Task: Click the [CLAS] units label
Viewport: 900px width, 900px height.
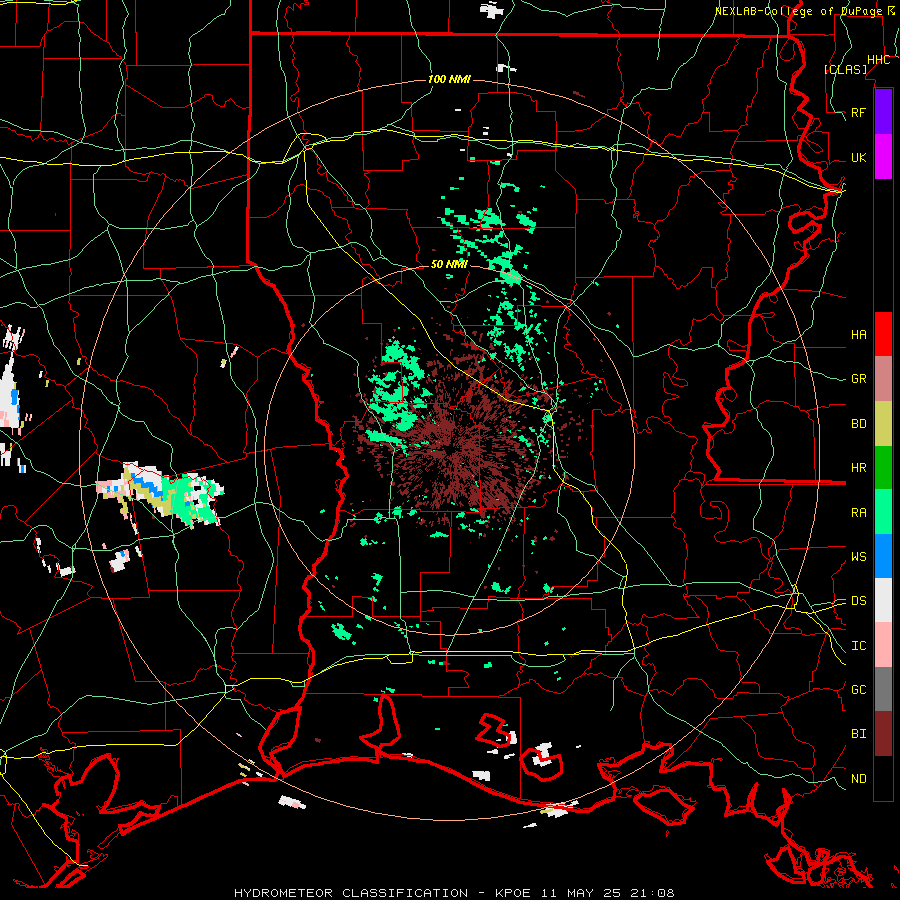Action: 845,69
